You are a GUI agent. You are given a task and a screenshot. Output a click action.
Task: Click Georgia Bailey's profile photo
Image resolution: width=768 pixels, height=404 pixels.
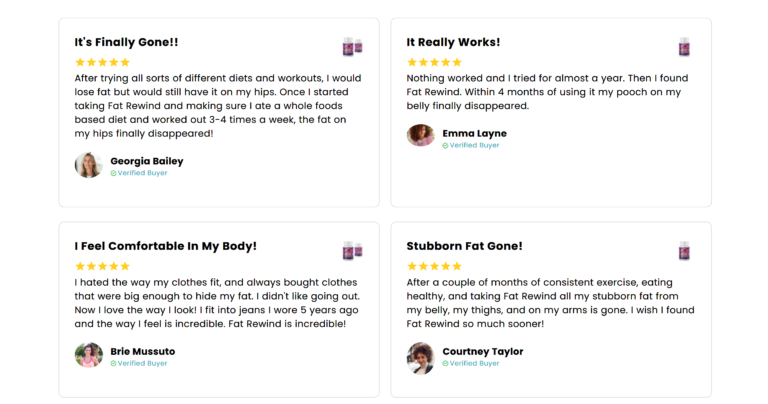(89, 165)
